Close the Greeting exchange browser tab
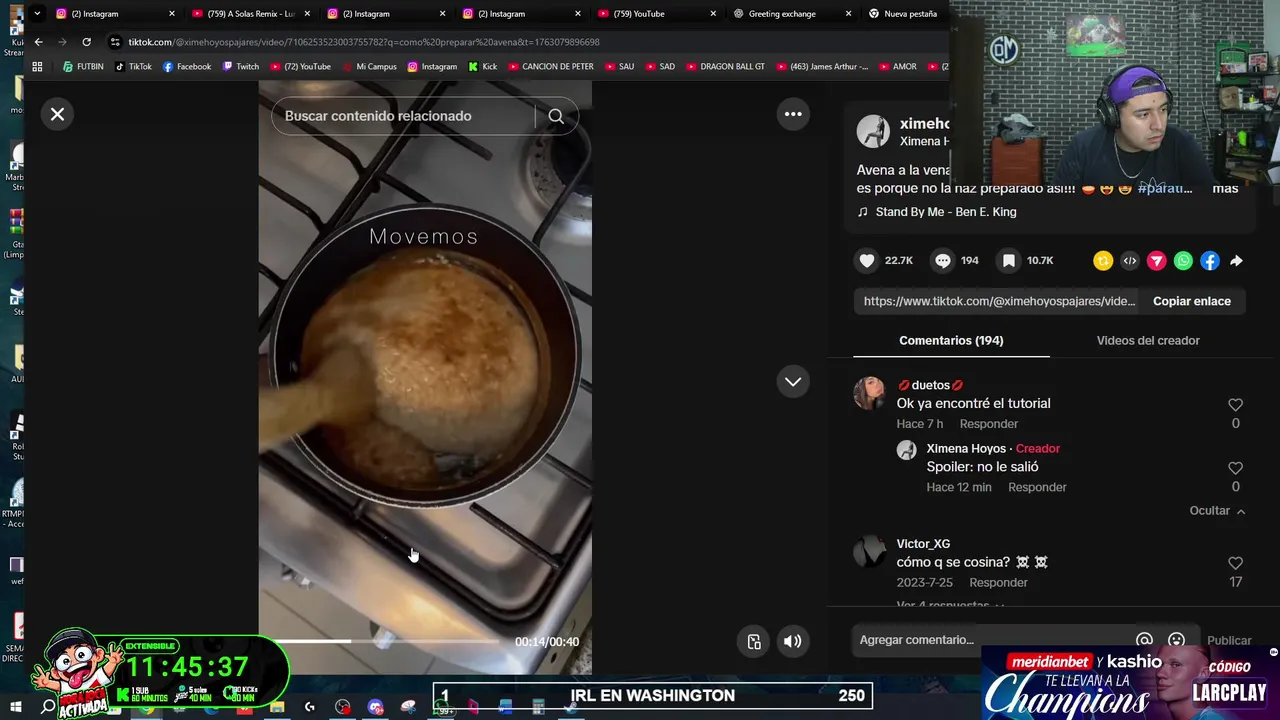 pos(848,14)
